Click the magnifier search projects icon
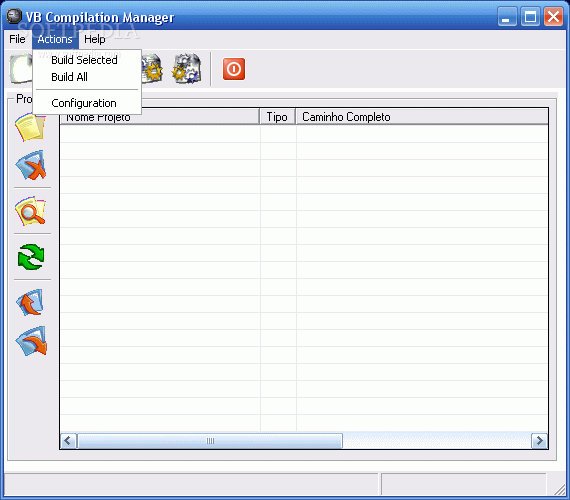The height and width of the screenshot is (500, 570). 31,211
